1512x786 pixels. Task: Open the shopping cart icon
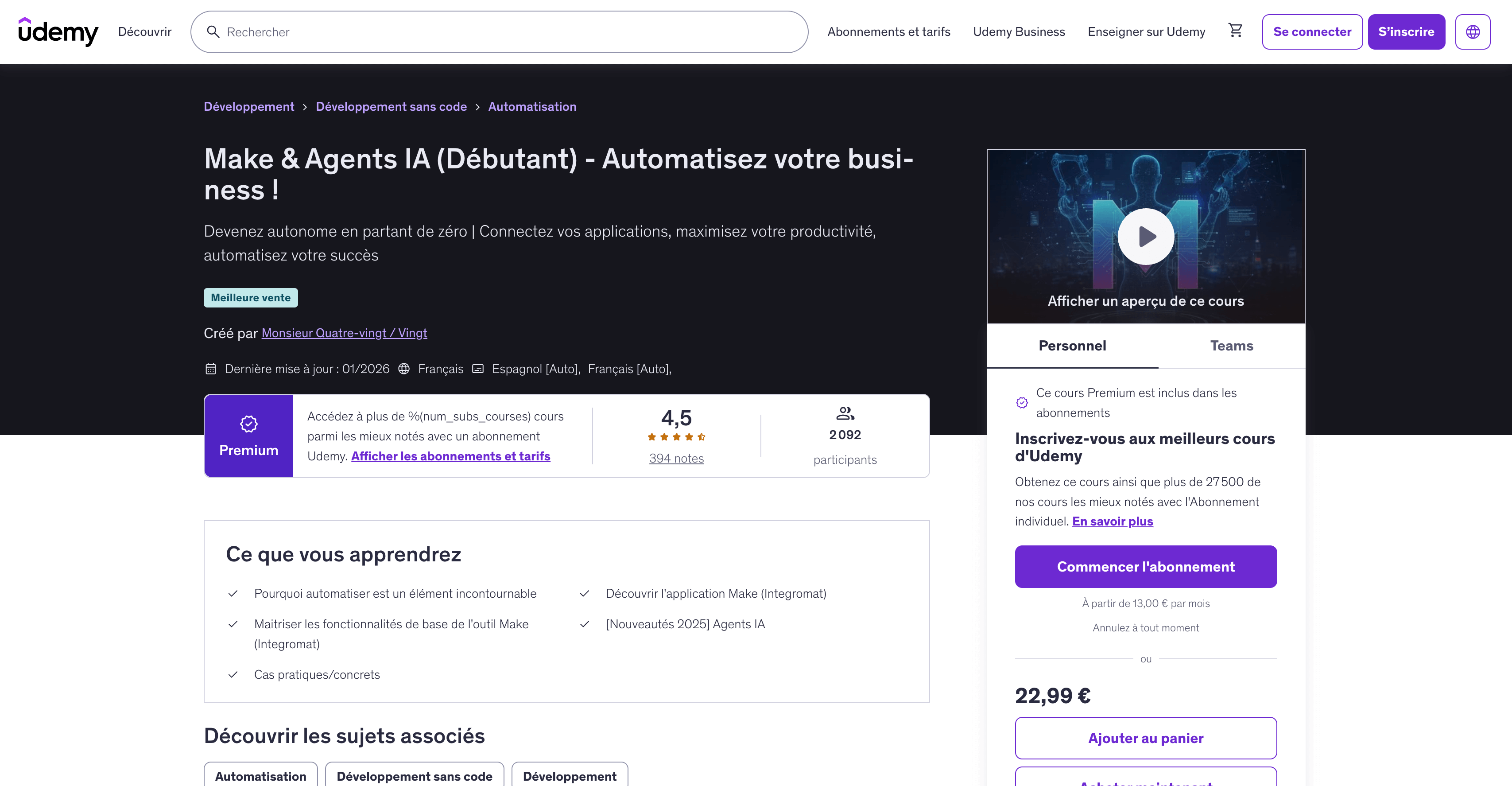1235,31
